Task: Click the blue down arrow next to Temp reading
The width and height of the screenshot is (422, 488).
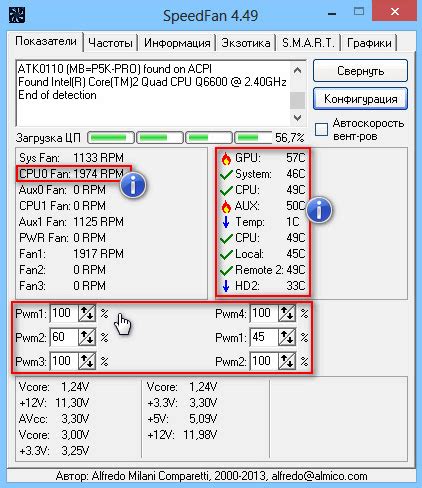Action: (226, 222)
